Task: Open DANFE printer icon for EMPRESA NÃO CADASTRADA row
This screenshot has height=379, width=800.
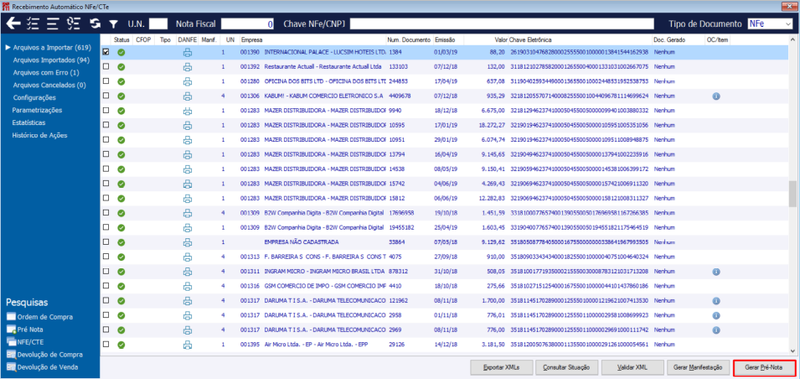Action: pos(188,242)
